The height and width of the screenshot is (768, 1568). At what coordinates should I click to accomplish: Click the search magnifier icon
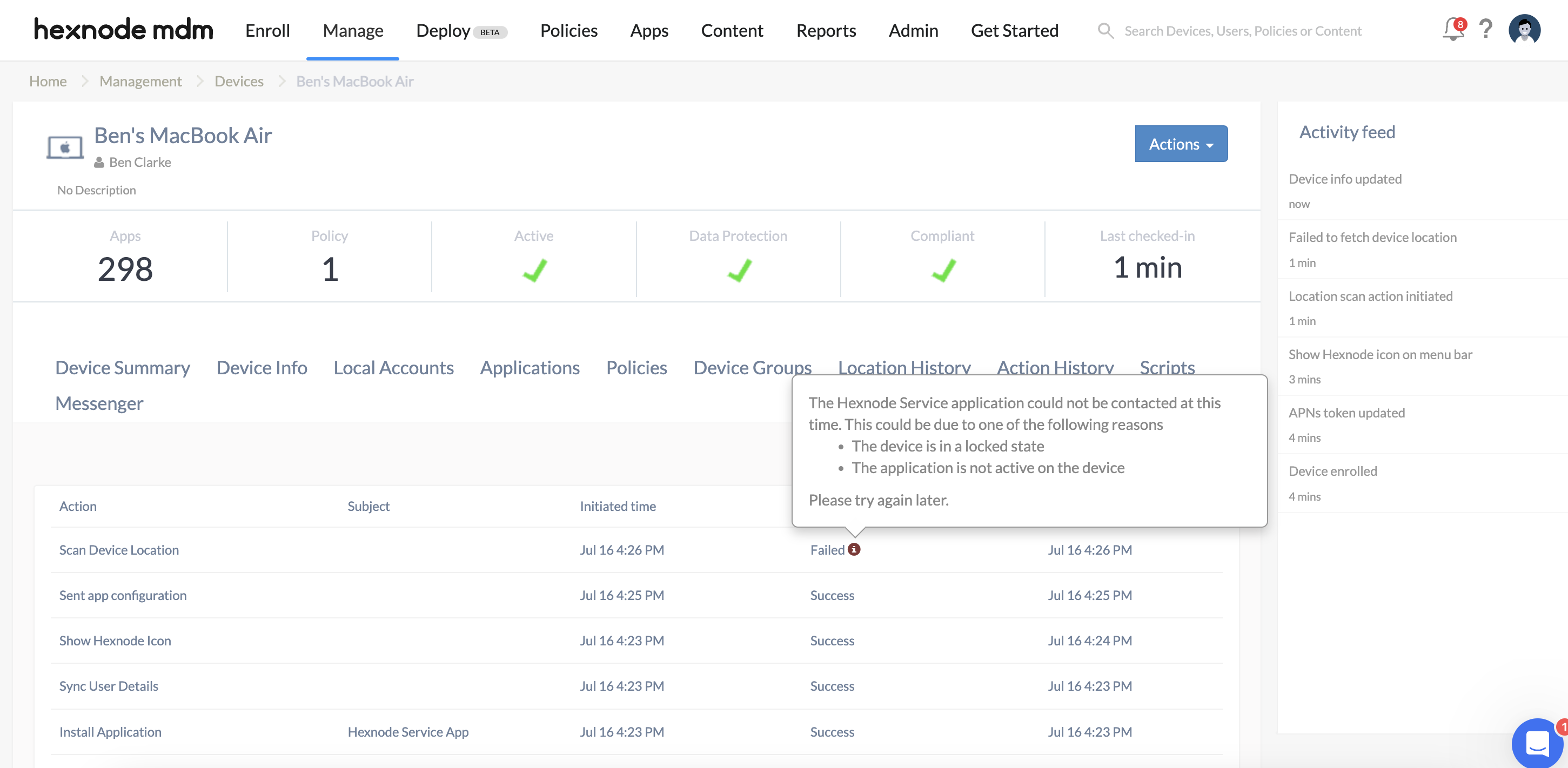coord(1105,30)
